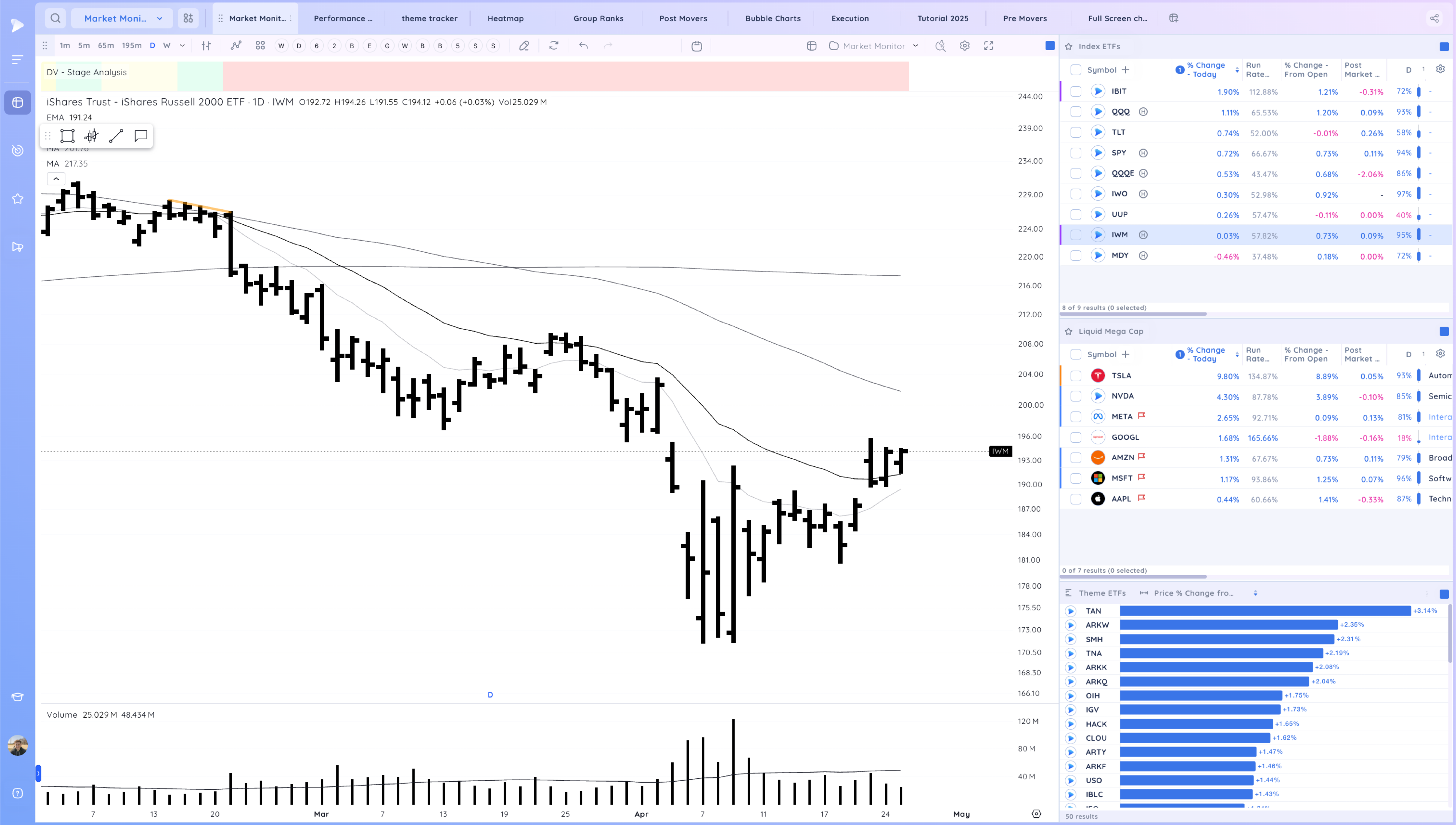Click the calendar icon in chart toolbar
The image size is (1456, 825).
[697, 46]
